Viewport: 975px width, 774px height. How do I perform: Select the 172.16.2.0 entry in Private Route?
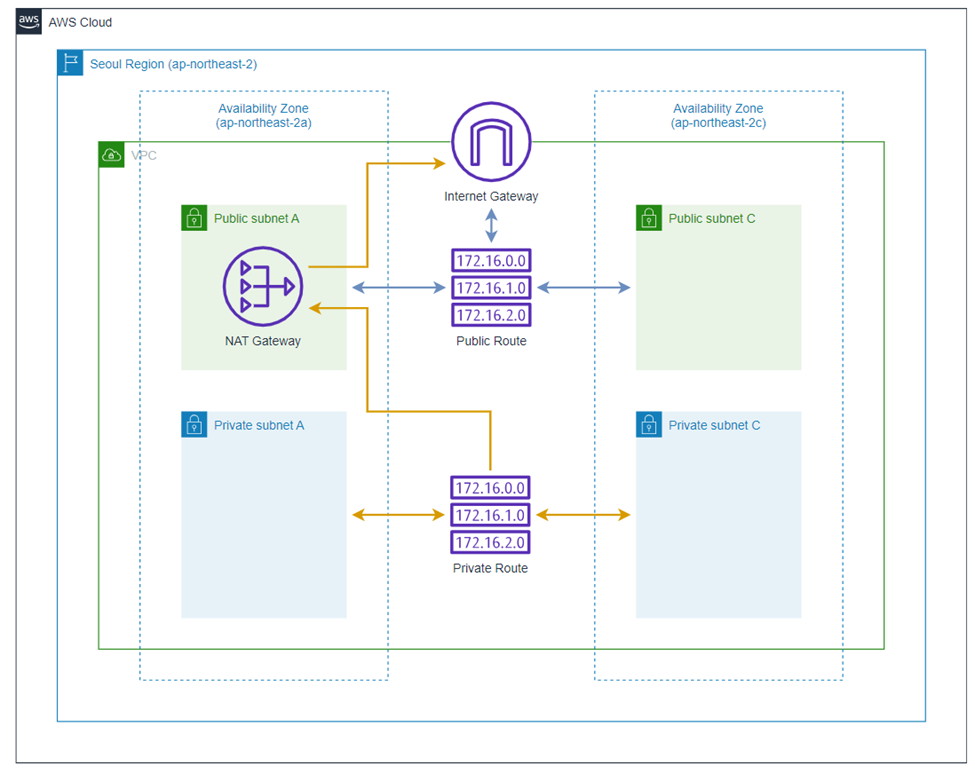490,542
